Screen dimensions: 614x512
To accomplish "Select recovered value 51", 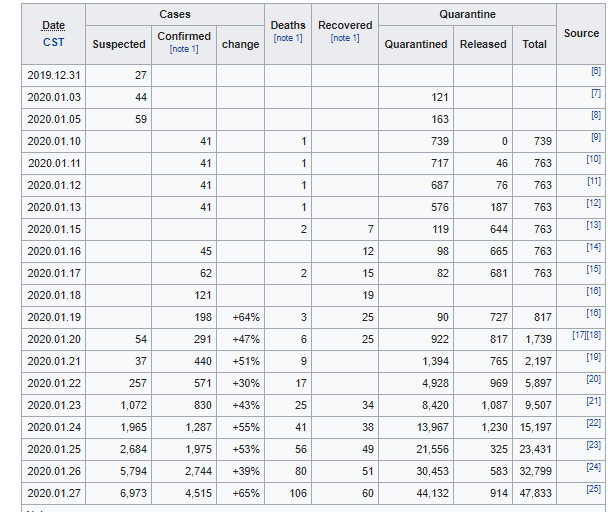I will (367, 471).
